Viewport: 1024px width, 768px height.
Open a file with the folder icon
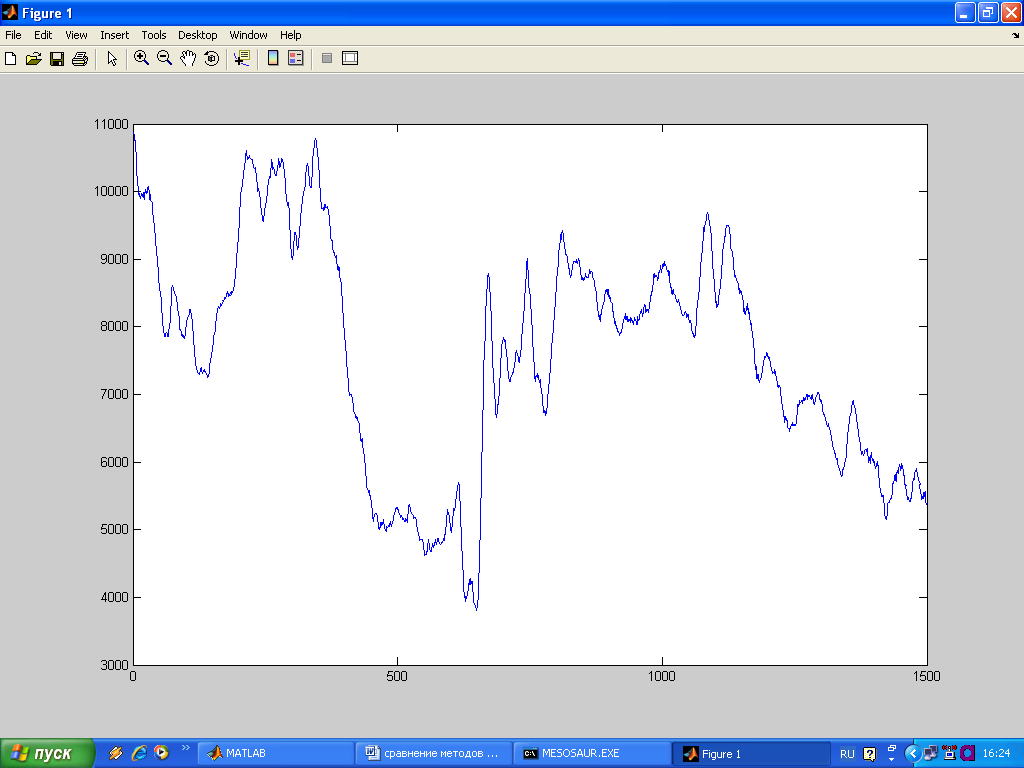point(34,59)
